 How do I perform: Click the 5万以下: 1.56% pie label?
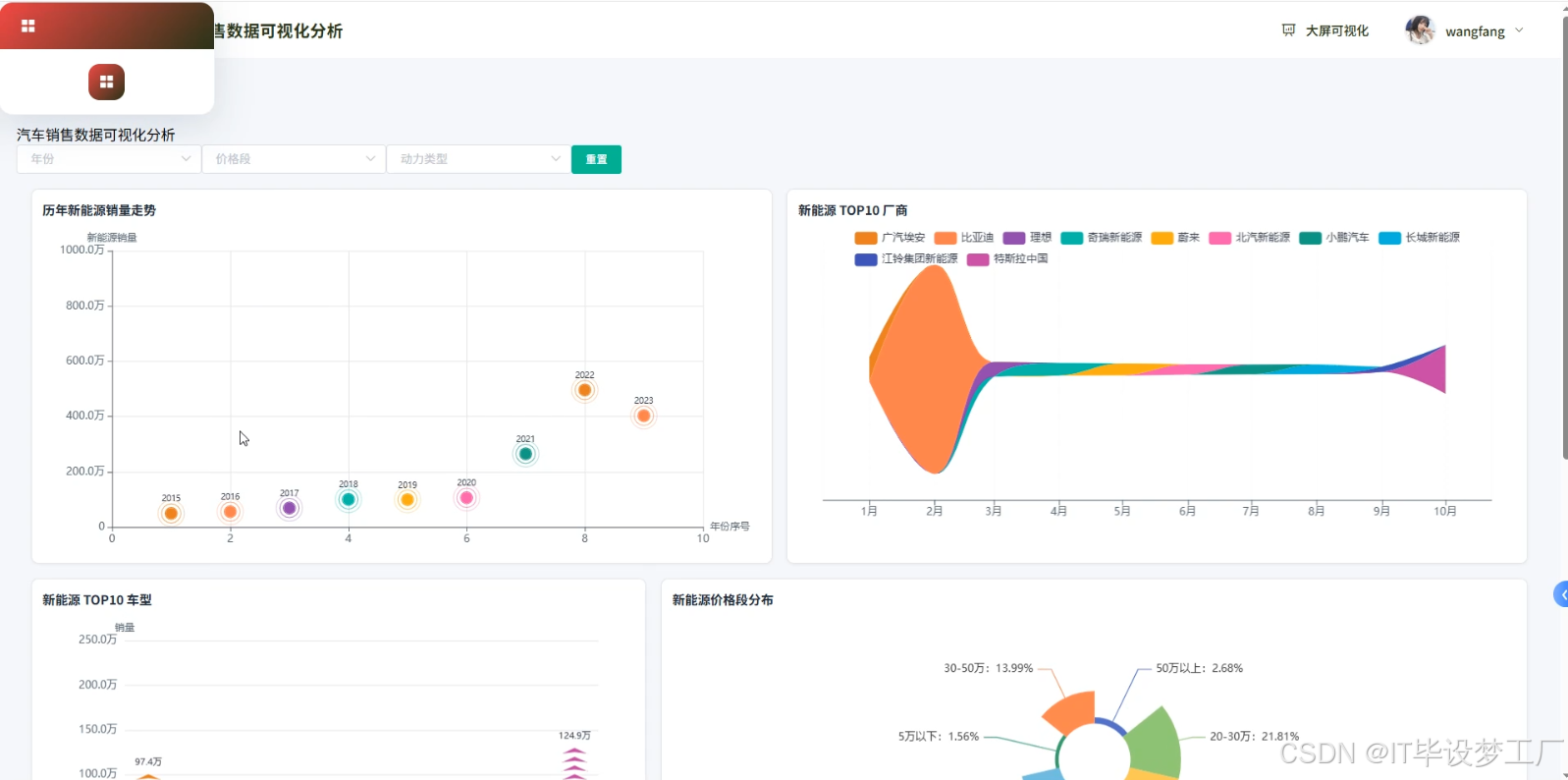coord(938,737)
